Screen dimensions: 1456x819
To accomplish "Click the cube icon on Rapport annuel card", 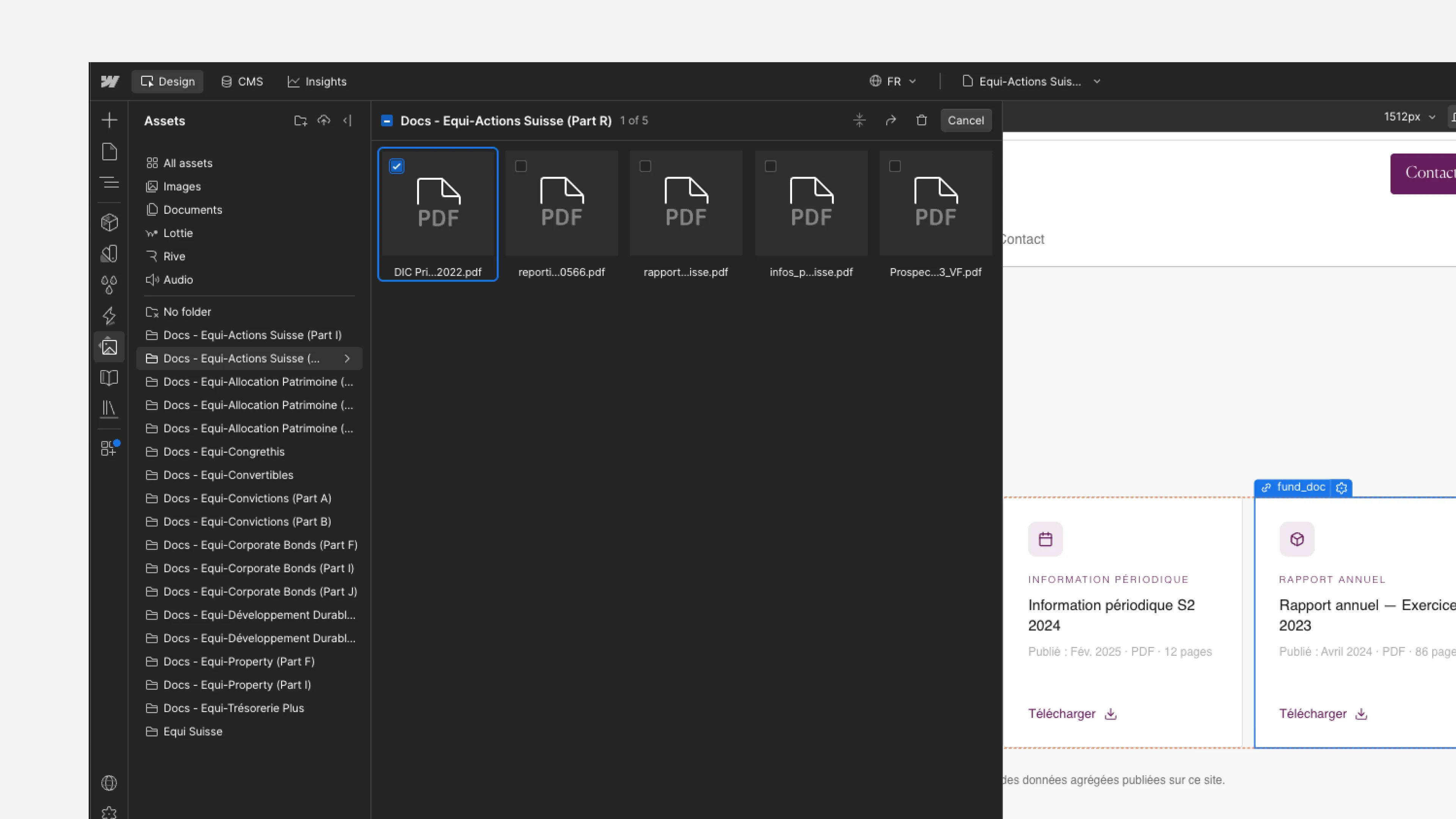I will tap(1297, 539).
